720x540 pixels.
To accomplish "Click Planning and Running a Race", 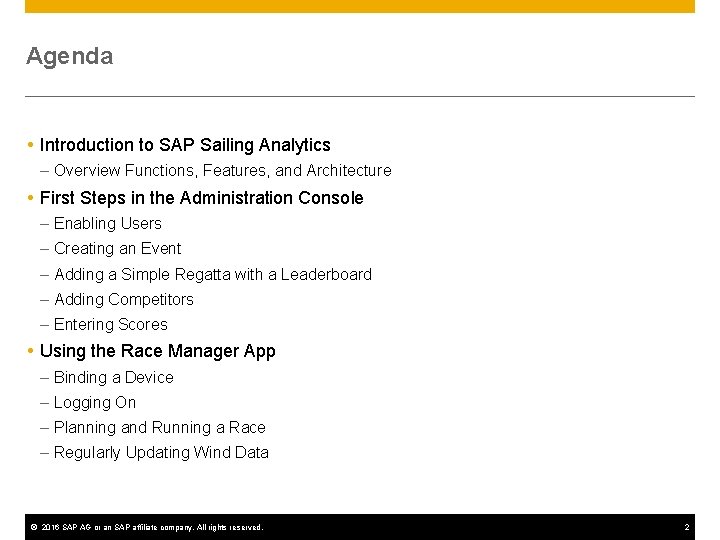I will point(159,427).
